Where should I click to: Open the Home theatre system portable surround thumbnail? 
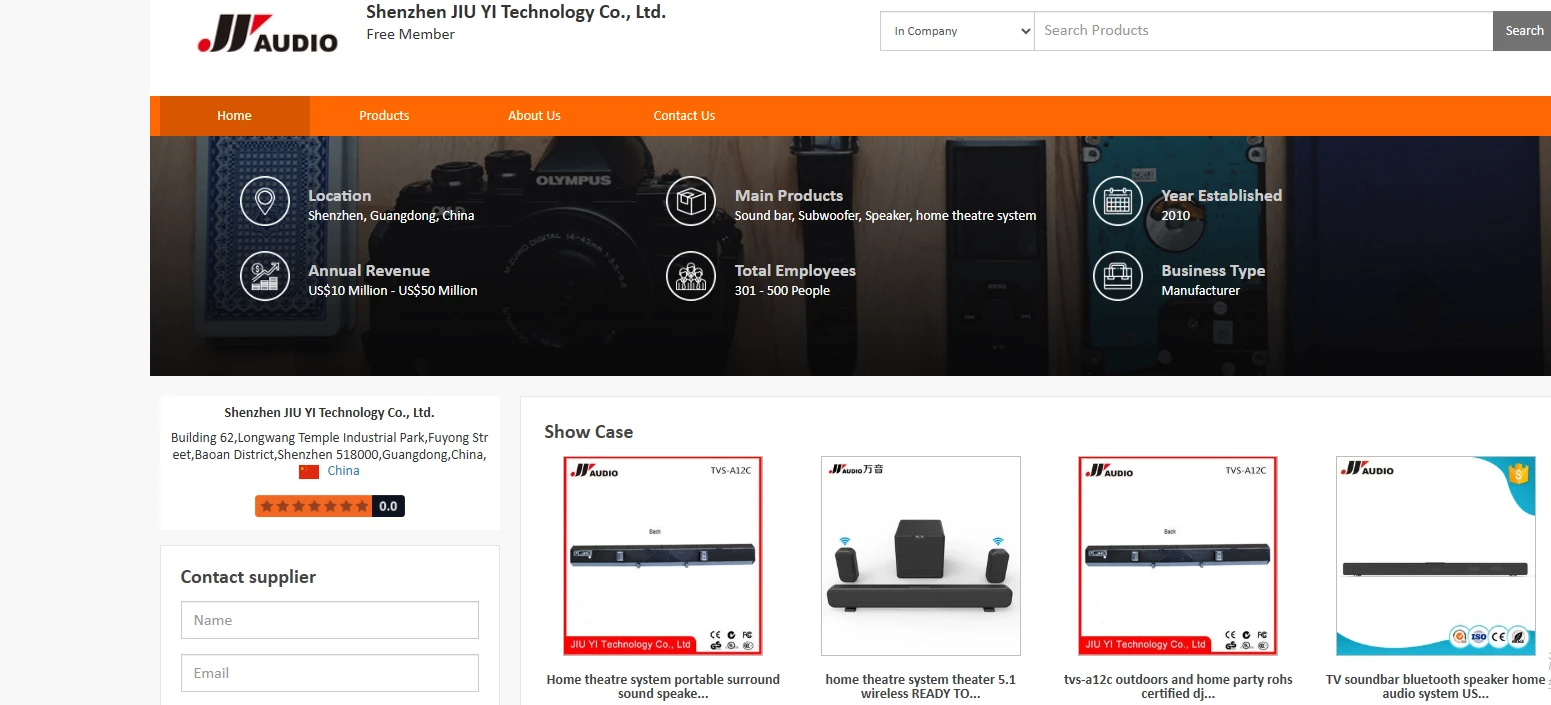pyautogui.click(x=663, y=556)
